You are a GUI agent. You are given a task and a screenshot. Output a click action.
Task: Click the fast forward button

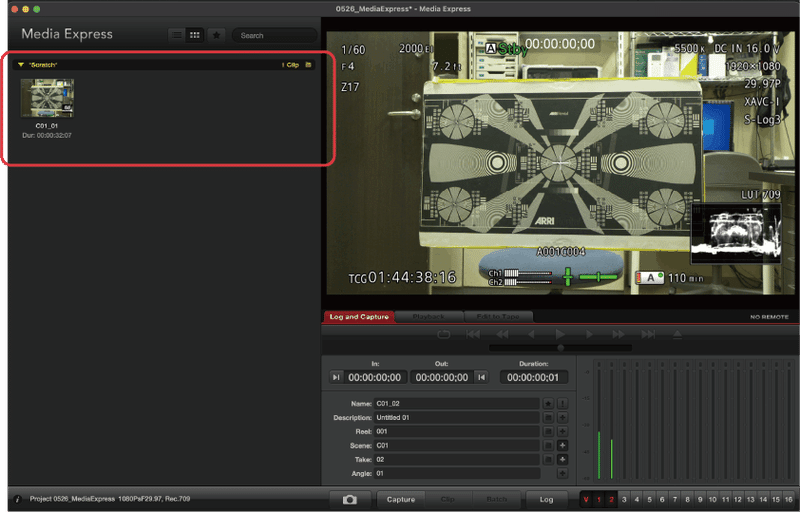(x=618, y=335)
